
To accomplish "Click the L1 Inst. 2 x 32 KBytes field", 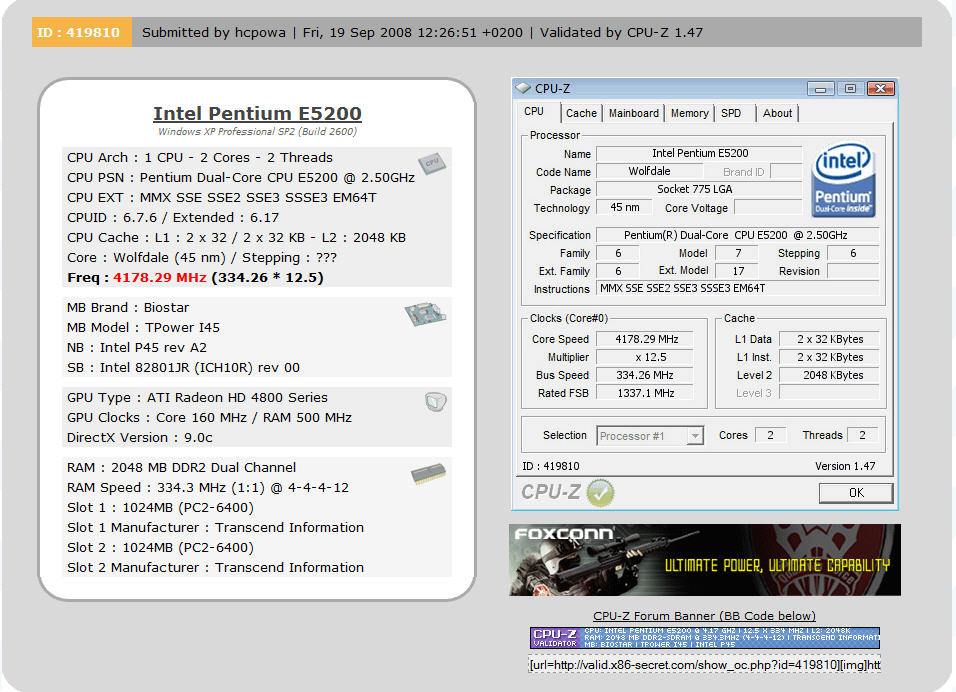I will pos(830,357).
